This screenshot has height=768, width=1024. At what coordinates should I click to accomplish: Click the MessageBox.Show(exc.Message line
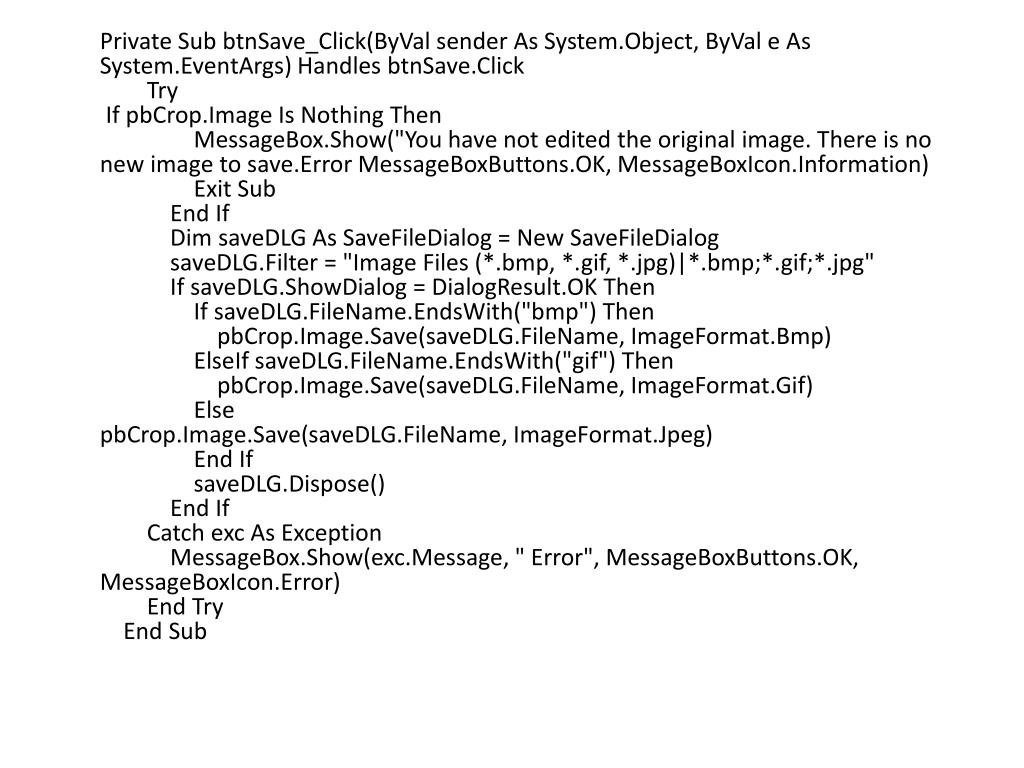[515, 558]
